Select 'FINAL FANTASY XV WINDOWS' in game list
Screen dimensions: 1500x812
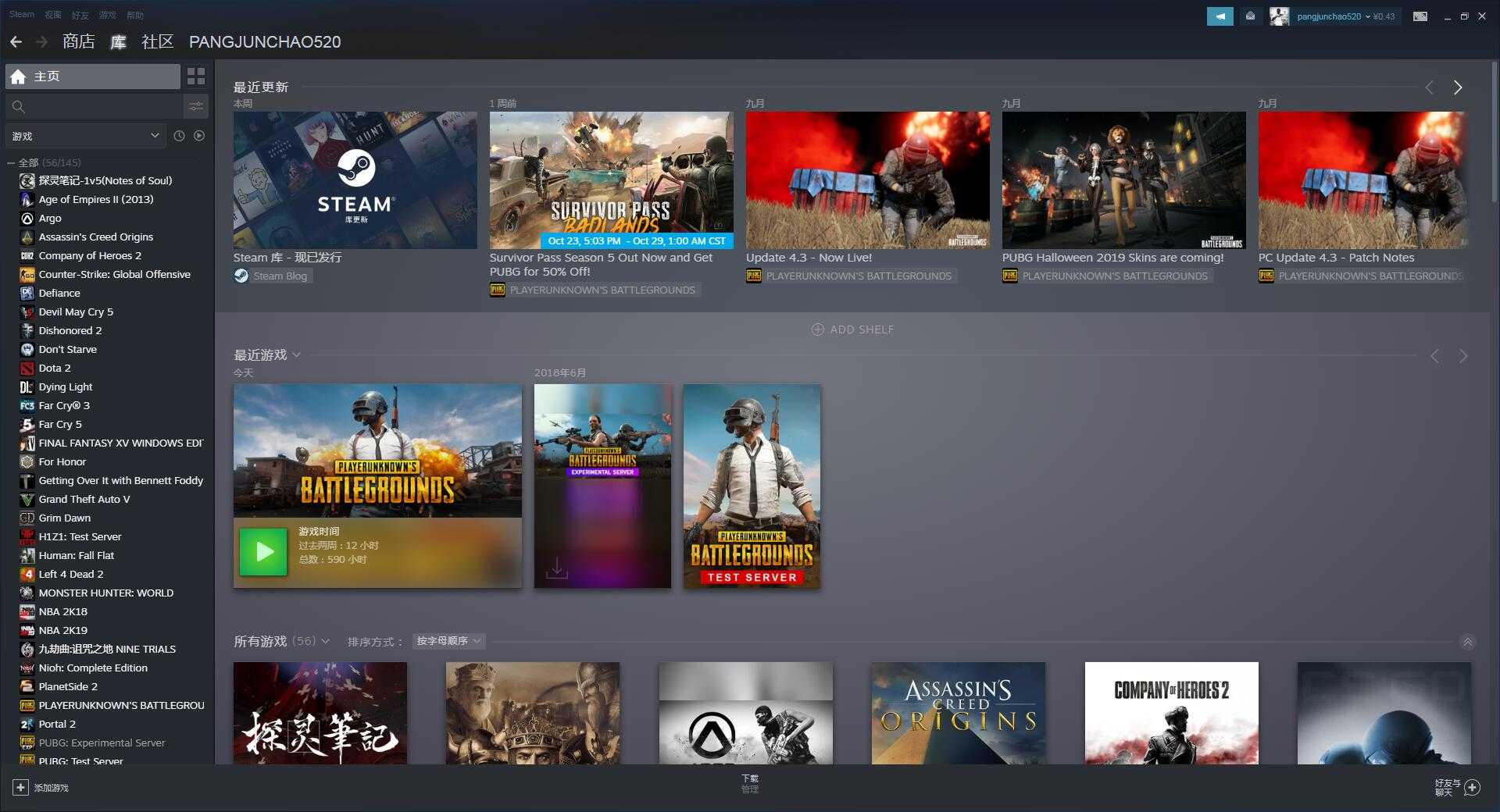coord(121,443)
